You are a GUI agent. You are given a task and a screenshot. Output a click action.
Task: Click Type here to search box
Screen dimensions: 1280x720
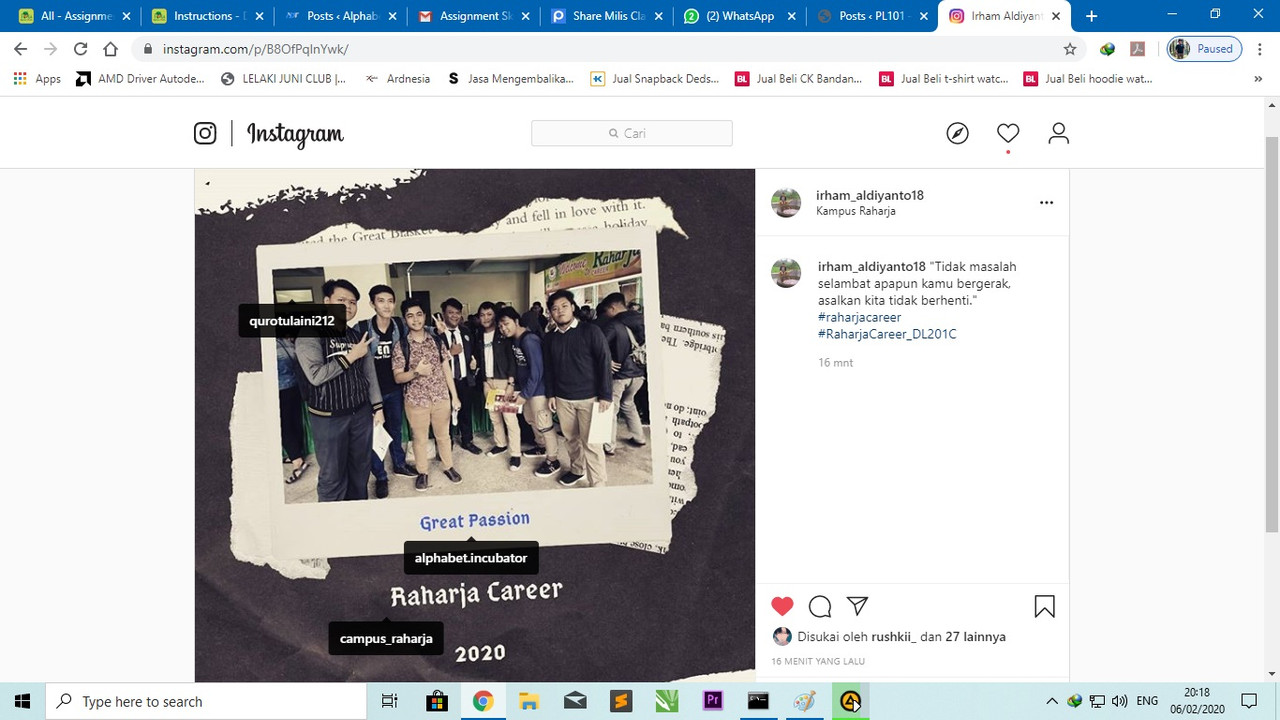tap(206, 701)
